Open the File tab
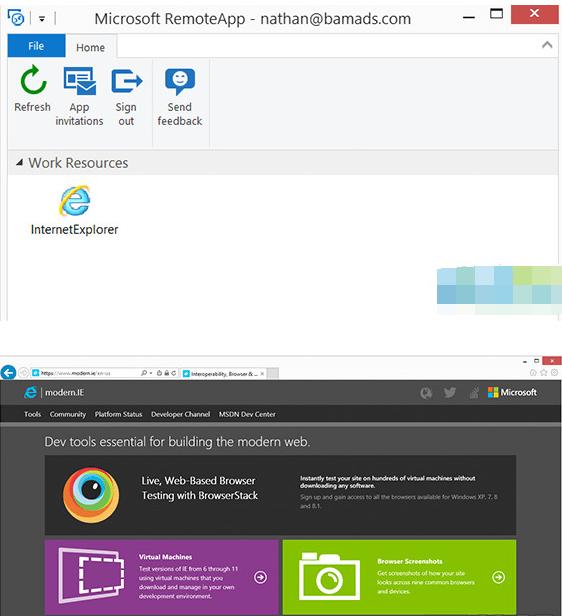The image size is (562, 616). tap(36, 46)
